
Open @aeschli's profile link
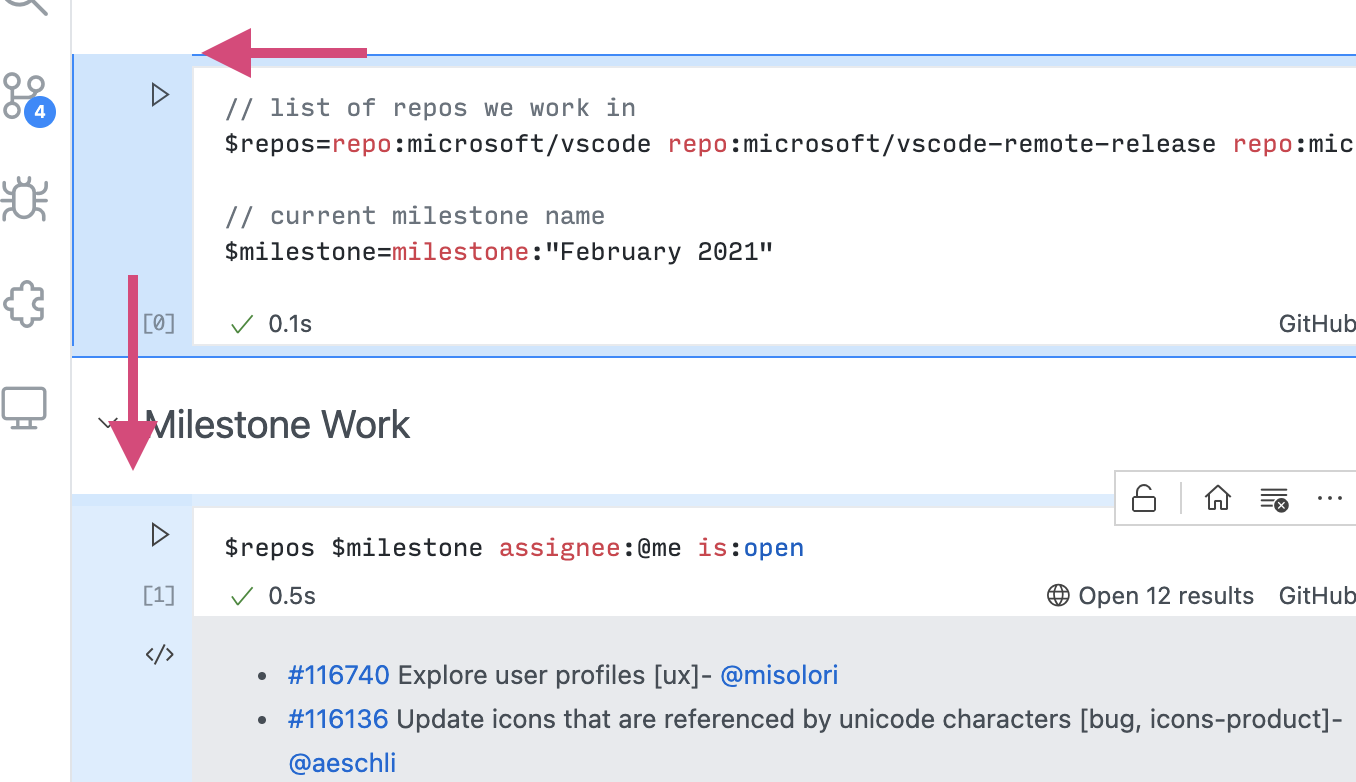coord(343,762)
